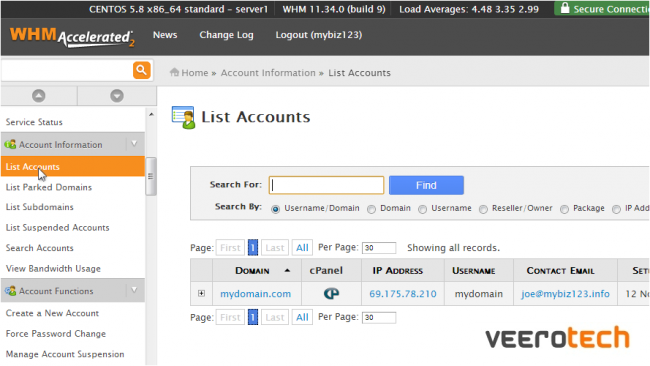Click the sidebar scroll-down arrow button
Screen dimensions: 650x366
[x=117, y=96]
